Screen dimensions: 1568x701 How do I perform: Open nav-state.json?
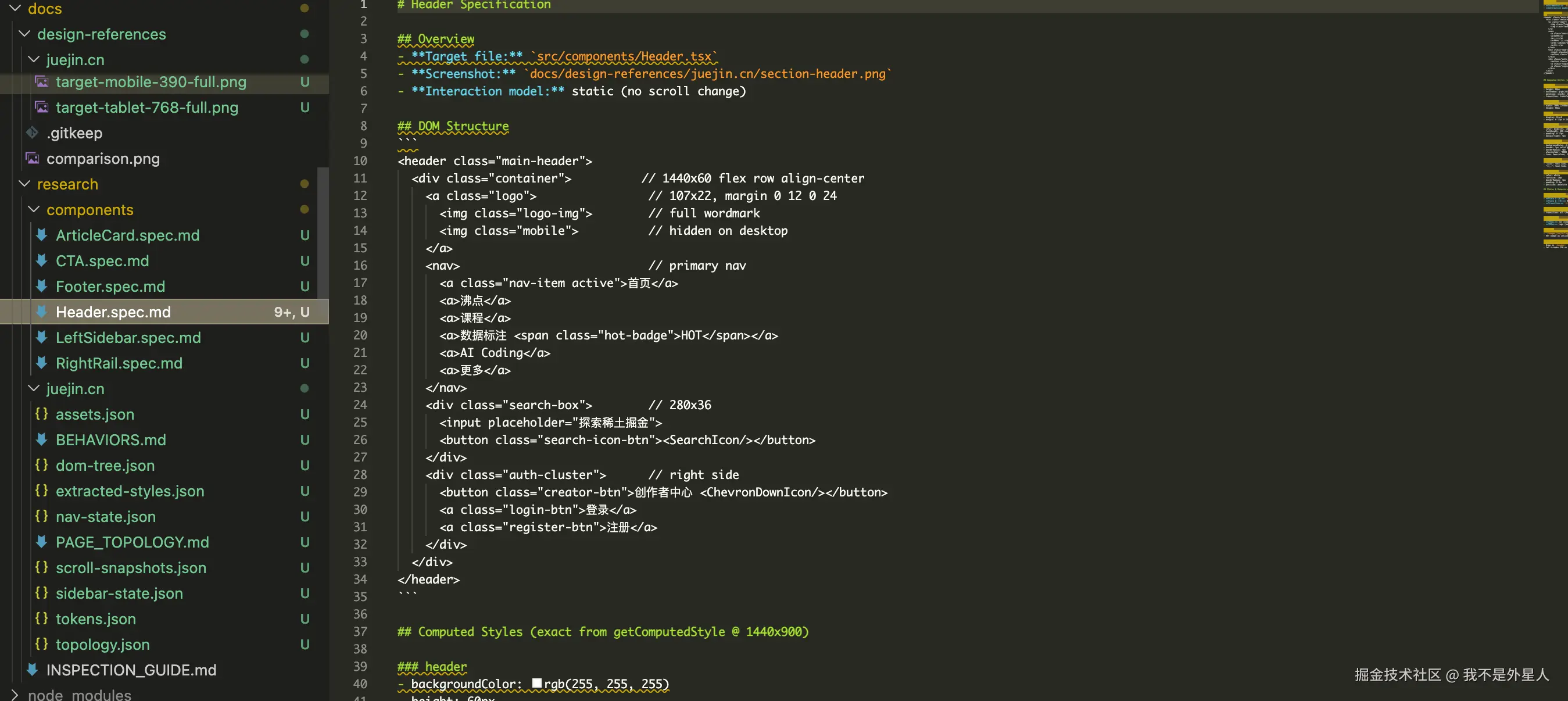105,517
